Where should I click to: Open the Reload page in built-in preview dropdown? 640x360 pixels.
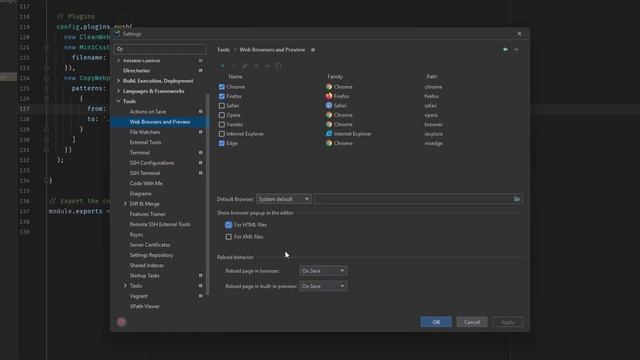pos(323,286)
